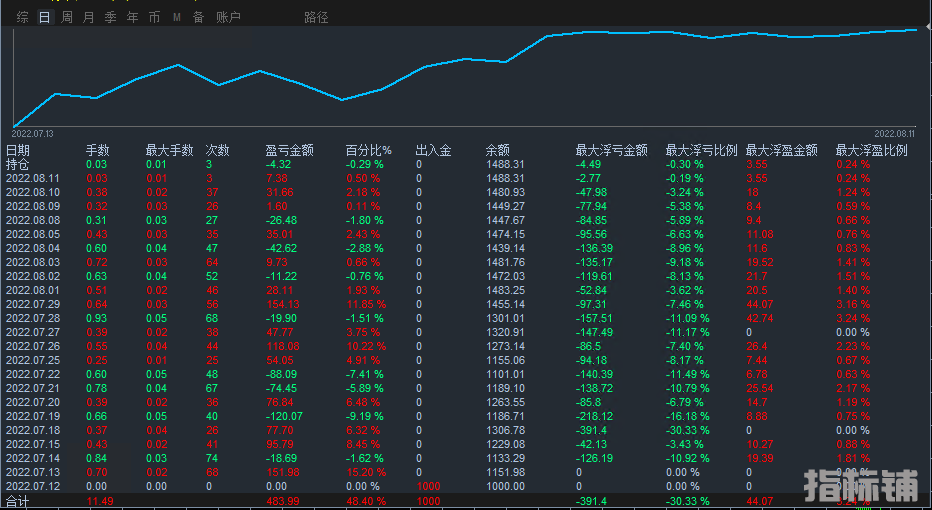The image size is (932, 510).
Task: Click total profit 483.99
Action: point(283,501)
